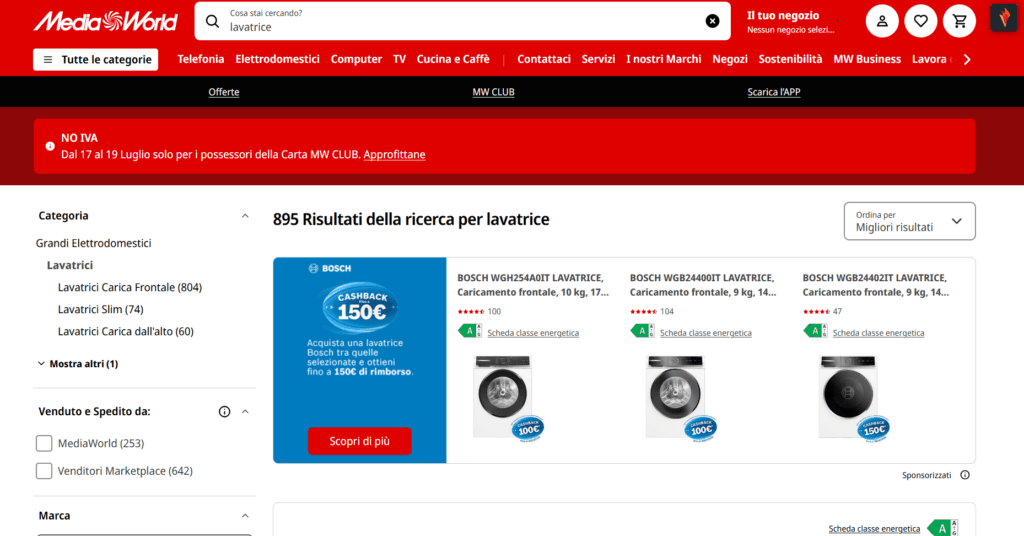1024x536 pixels.
Task: Click the energy class A badge for BOSCH WGH254A0IT
Action: [x=470, y=331]
